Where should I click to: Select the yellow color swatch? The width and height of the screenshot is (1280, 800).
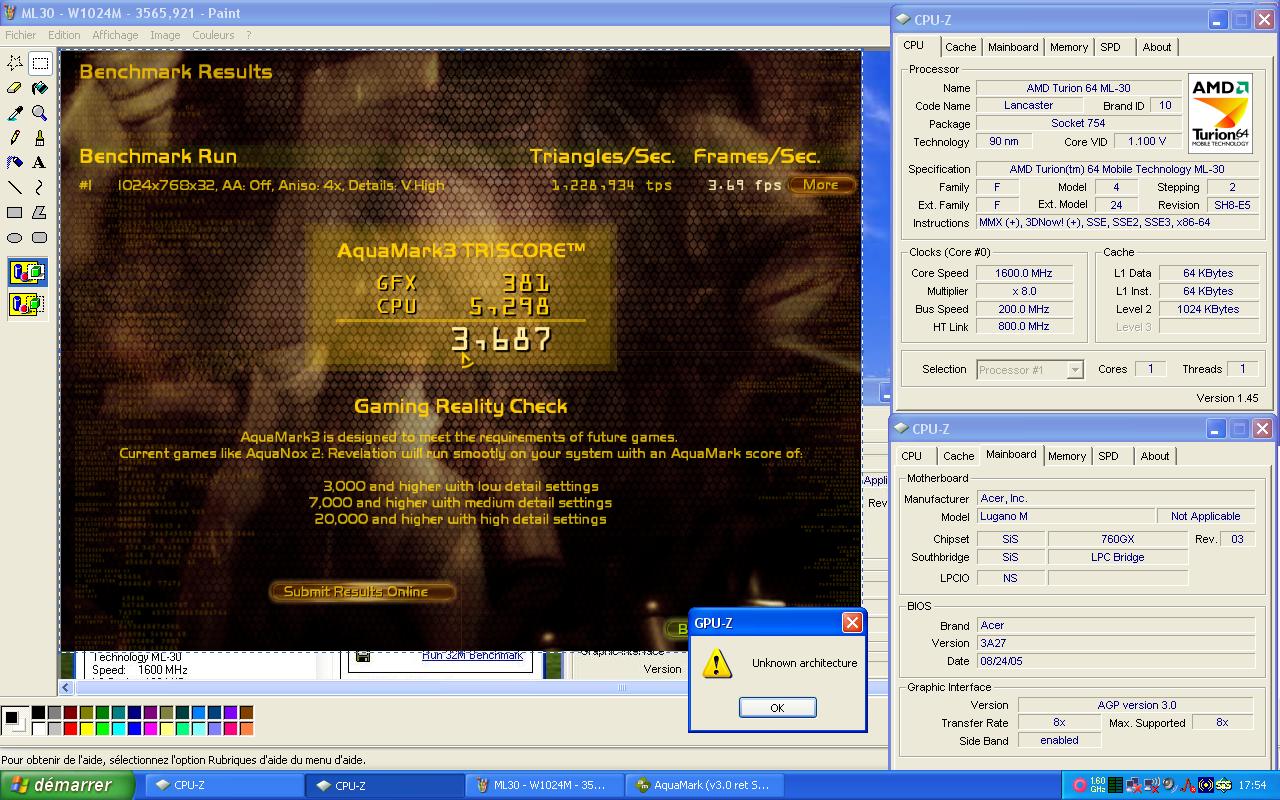click(x=86, y=728)
